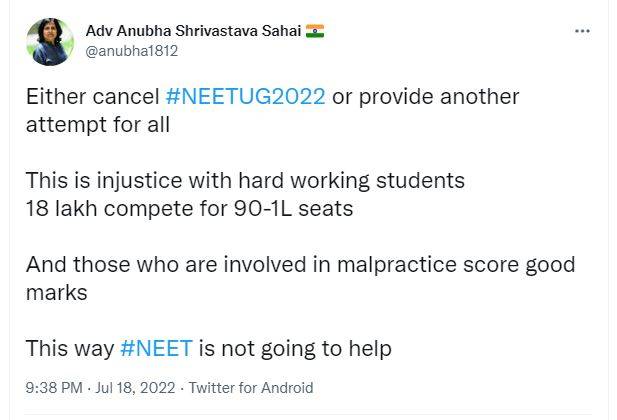Open the #NEETUG2022 hashtag

point(245,97)
